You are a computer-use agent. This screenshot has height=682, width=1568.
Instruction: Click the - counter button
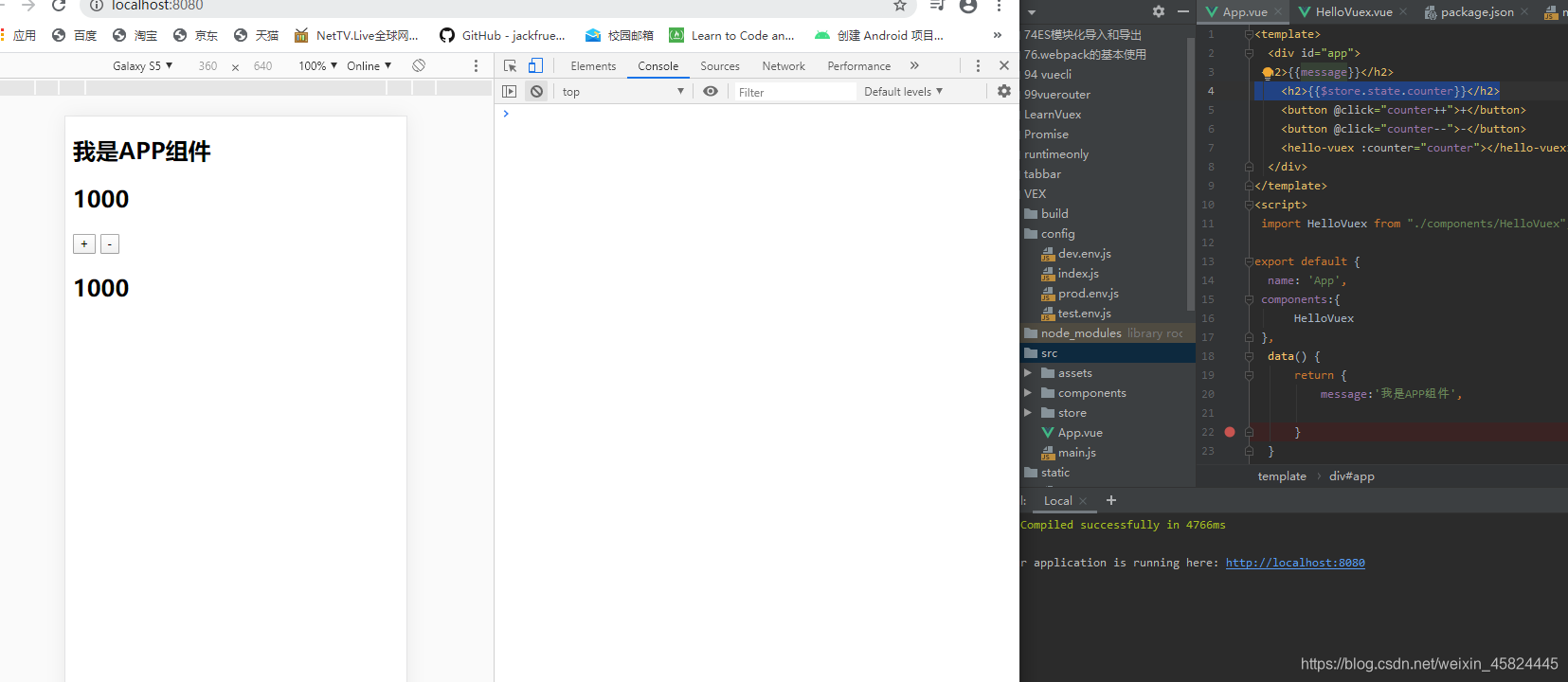click(x=110, y=244)
